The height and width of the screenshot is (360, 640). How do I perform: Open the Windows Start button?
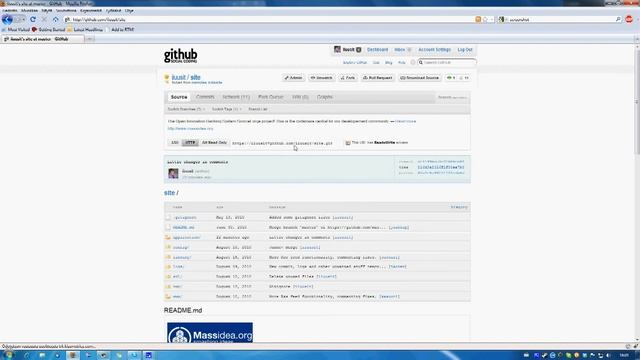click(x=8, y=355)
